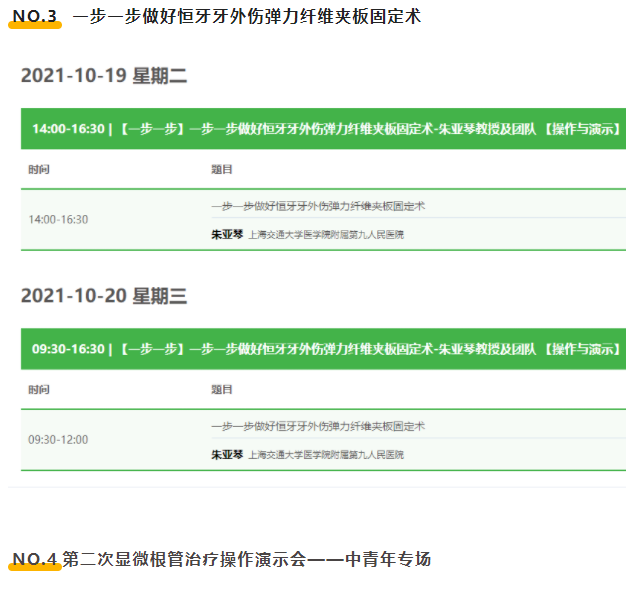The height and width of the screenshot is (596, 636).
Task: Click the NO.3 section number label
Action: point(34,17)
